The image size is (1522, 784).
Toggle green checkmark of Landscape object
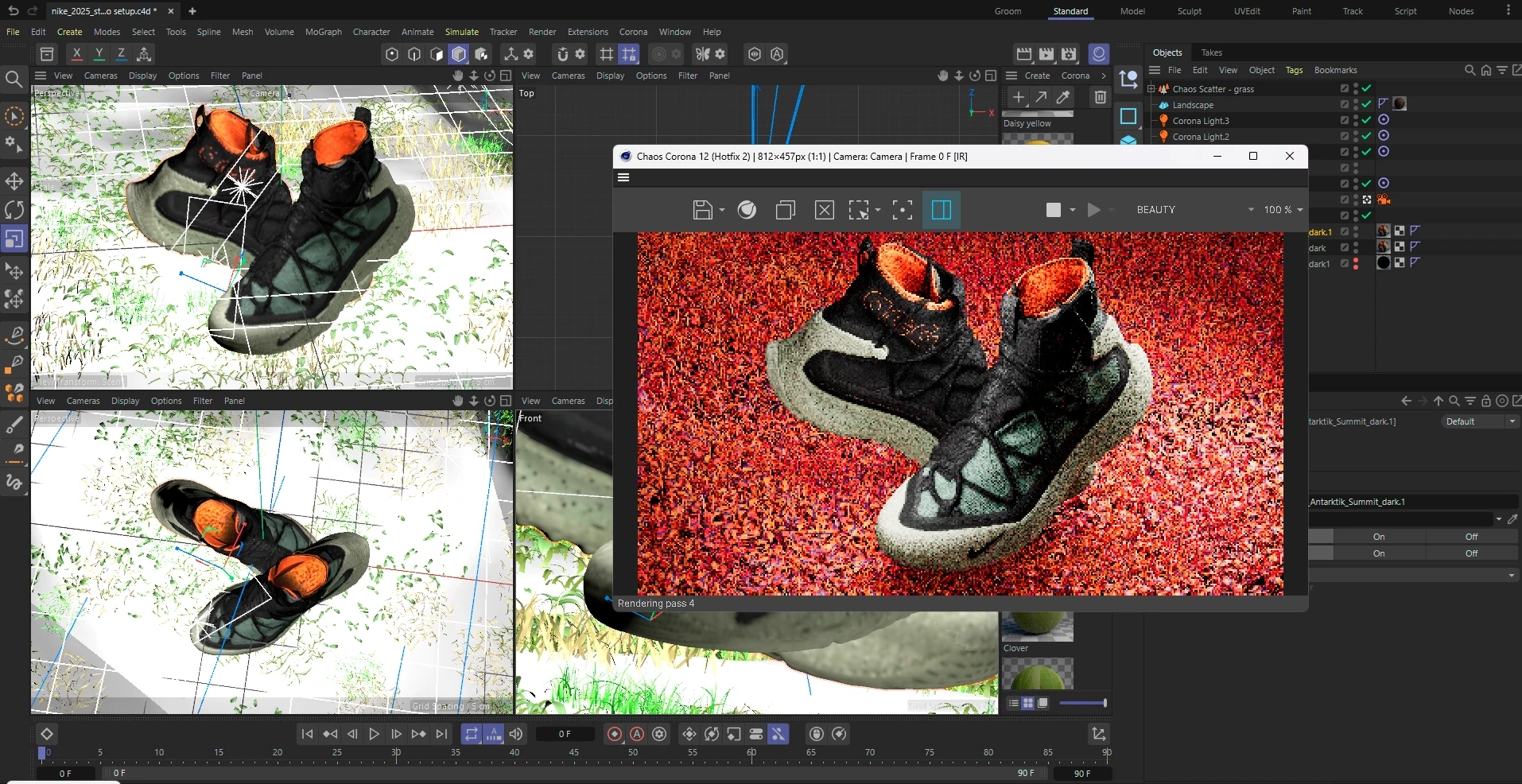click(1366, 104)
